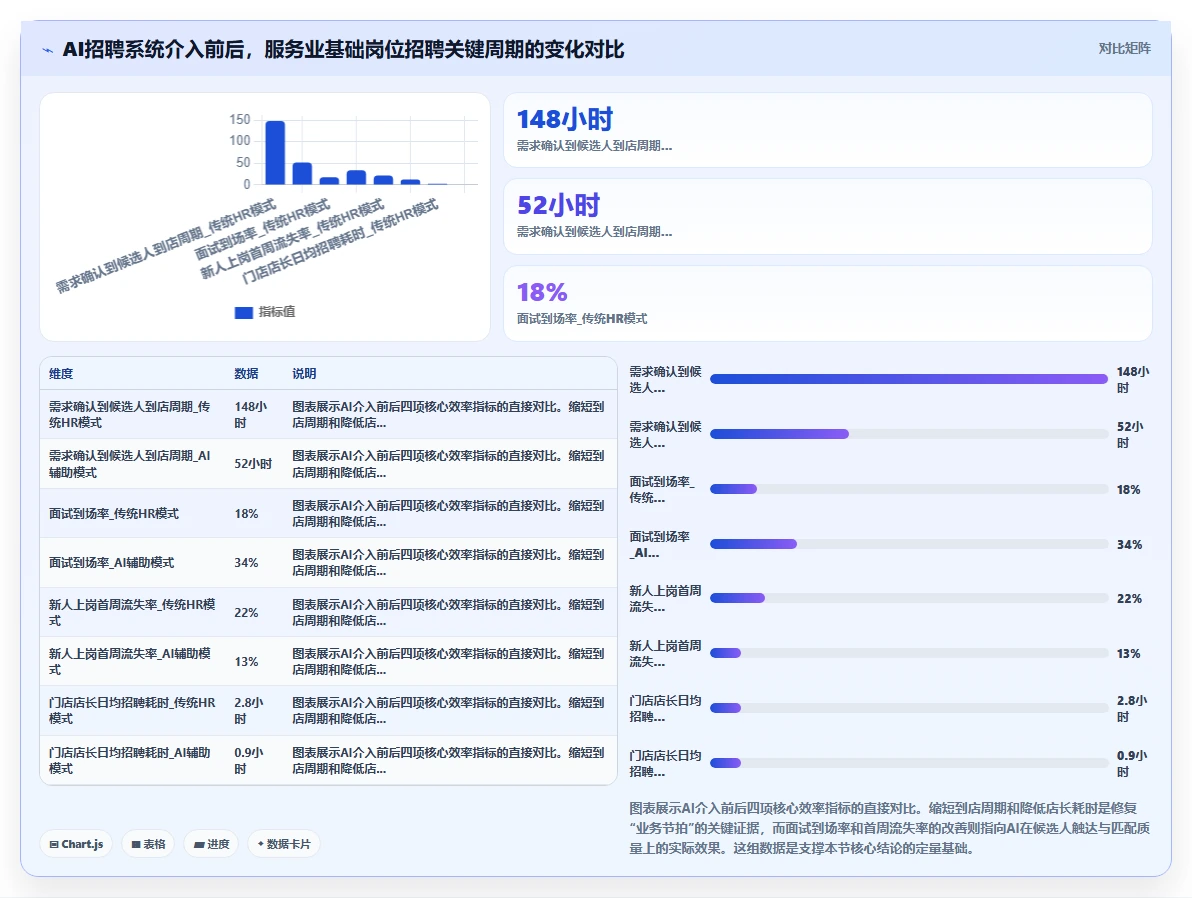Click the 100 y-axis tick label
The width and height of the screenshot is (1192, 898).
pyautogui.click(x=239, y=141)
